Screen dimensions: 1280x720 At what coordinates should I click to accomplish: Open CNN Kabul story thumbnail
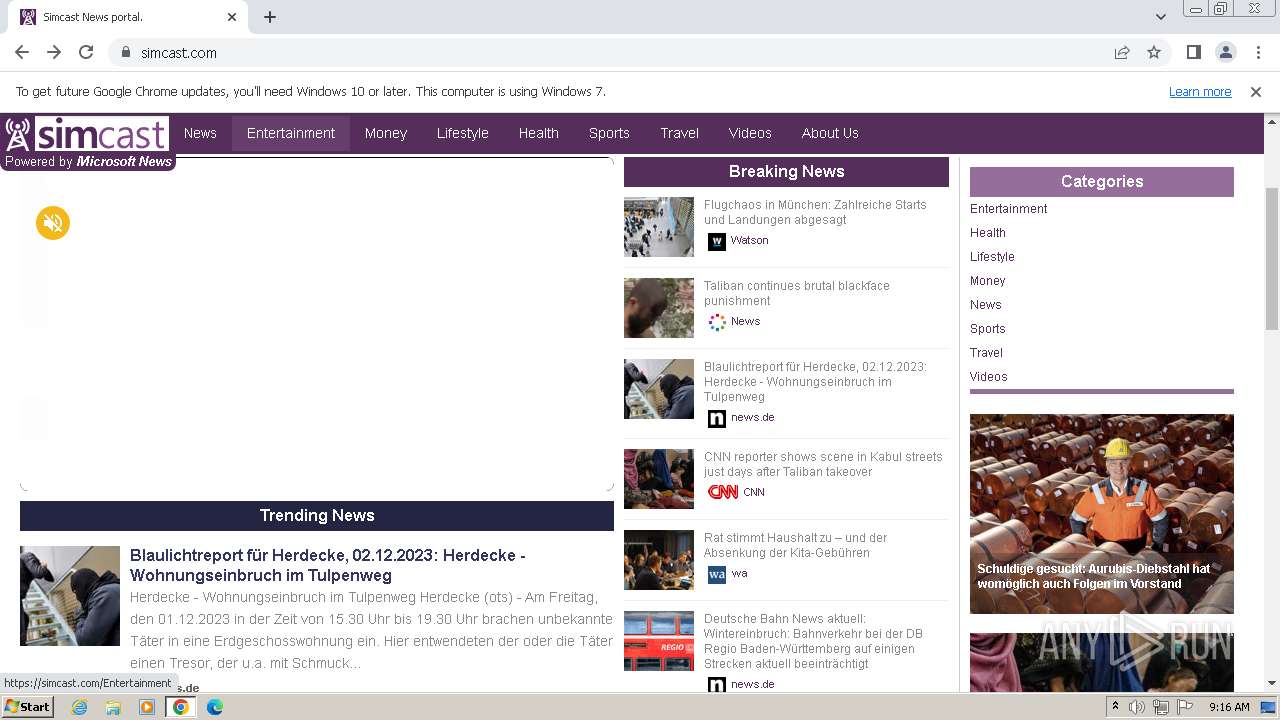pos(659,479)
